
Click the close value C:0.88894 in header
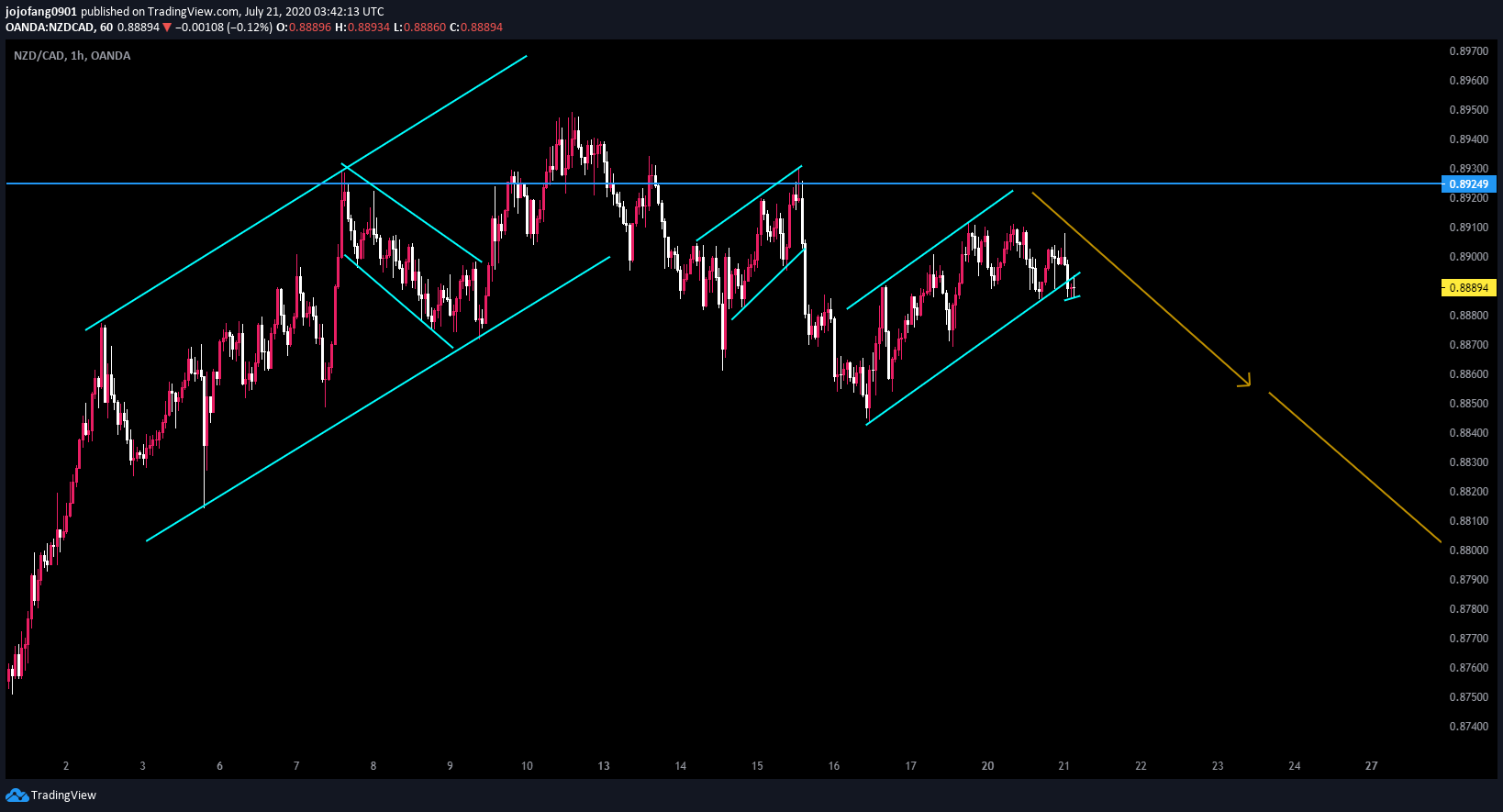click(x=476, y=28)
